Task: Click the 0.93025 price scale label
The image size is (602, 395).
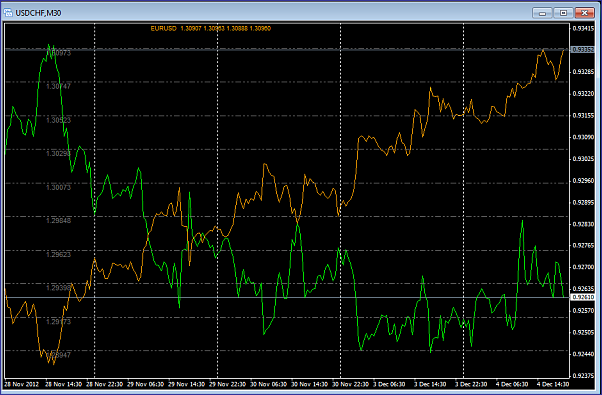Action: point(583,159)
